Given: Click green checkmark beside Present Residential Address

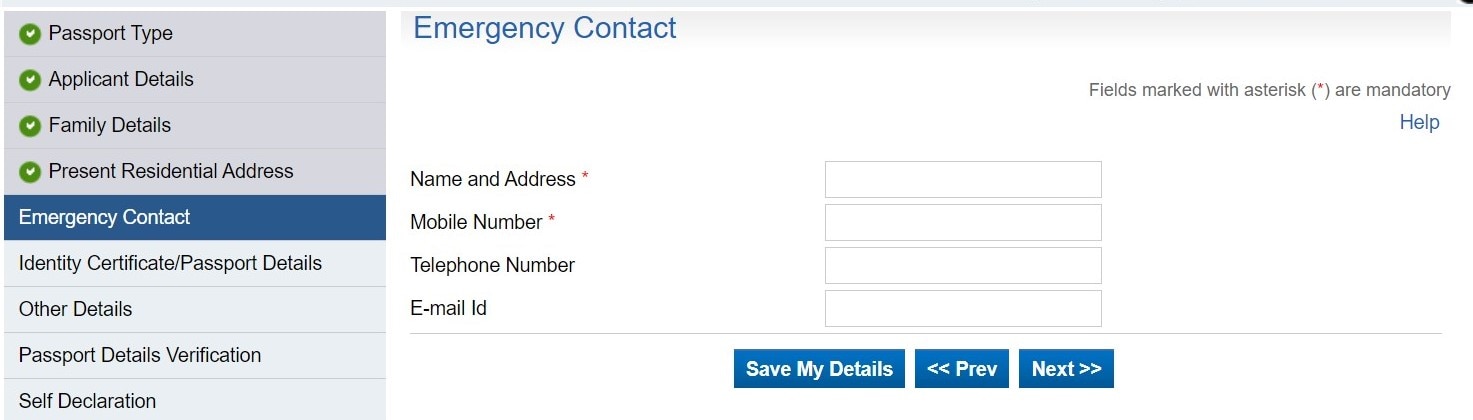Looking at the screenshot, I should click(x=30, y=172).
